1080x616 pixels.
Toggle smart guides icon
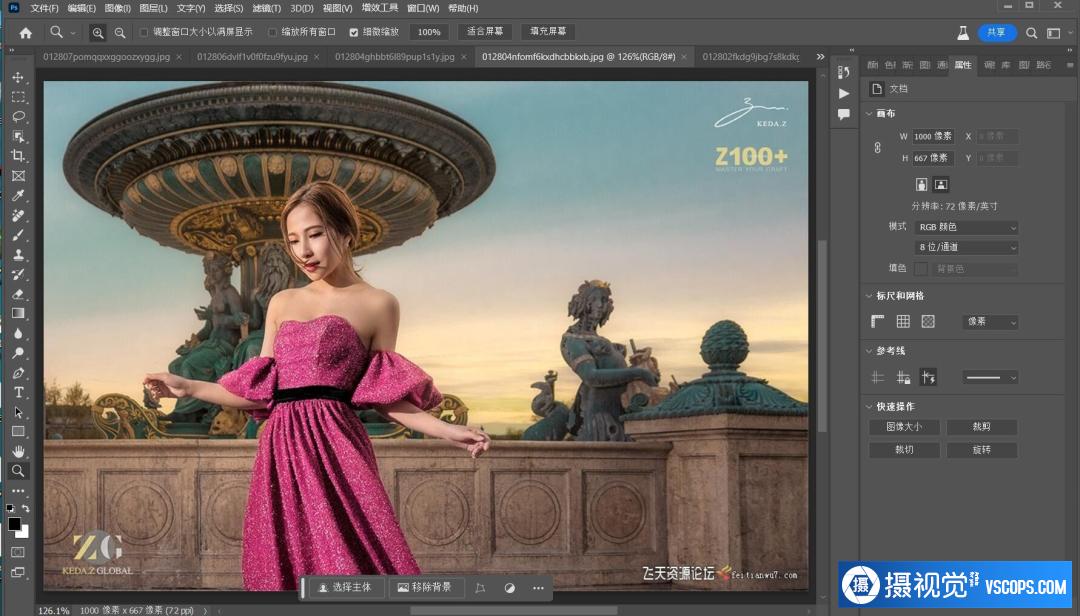[x=928, y=377]
